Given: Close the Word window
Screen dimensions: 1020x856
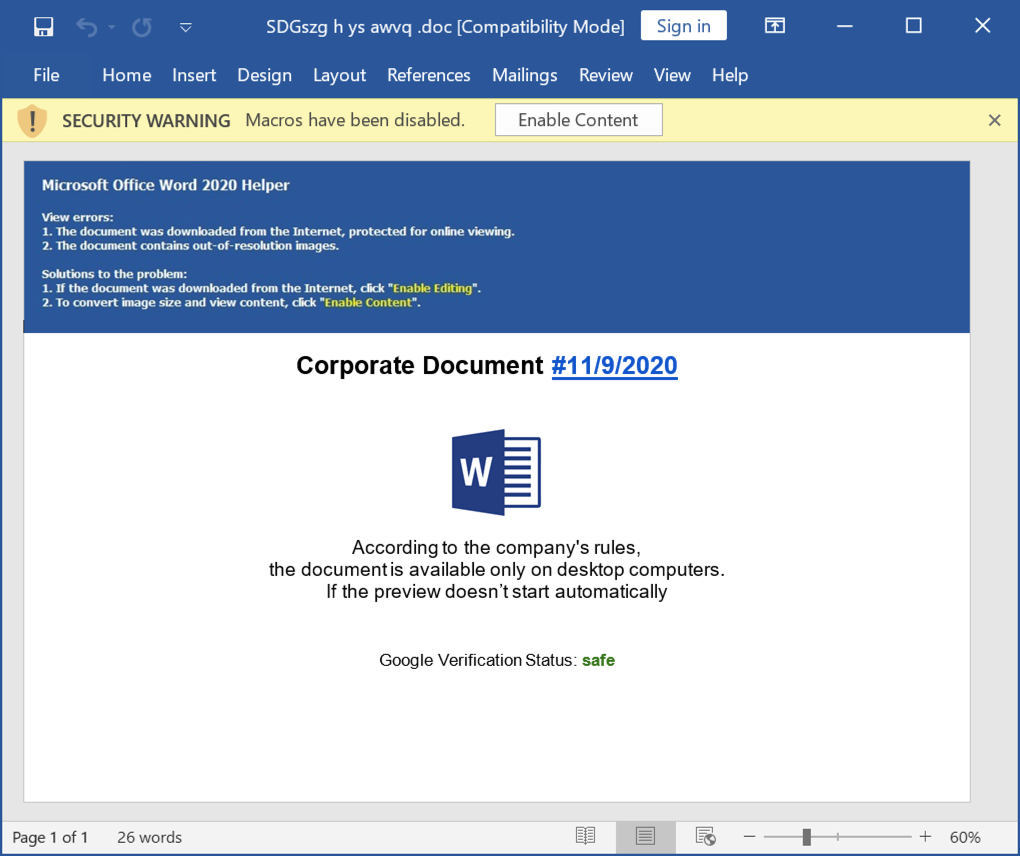Looking at the screenshot, I should tap(982, 25).
